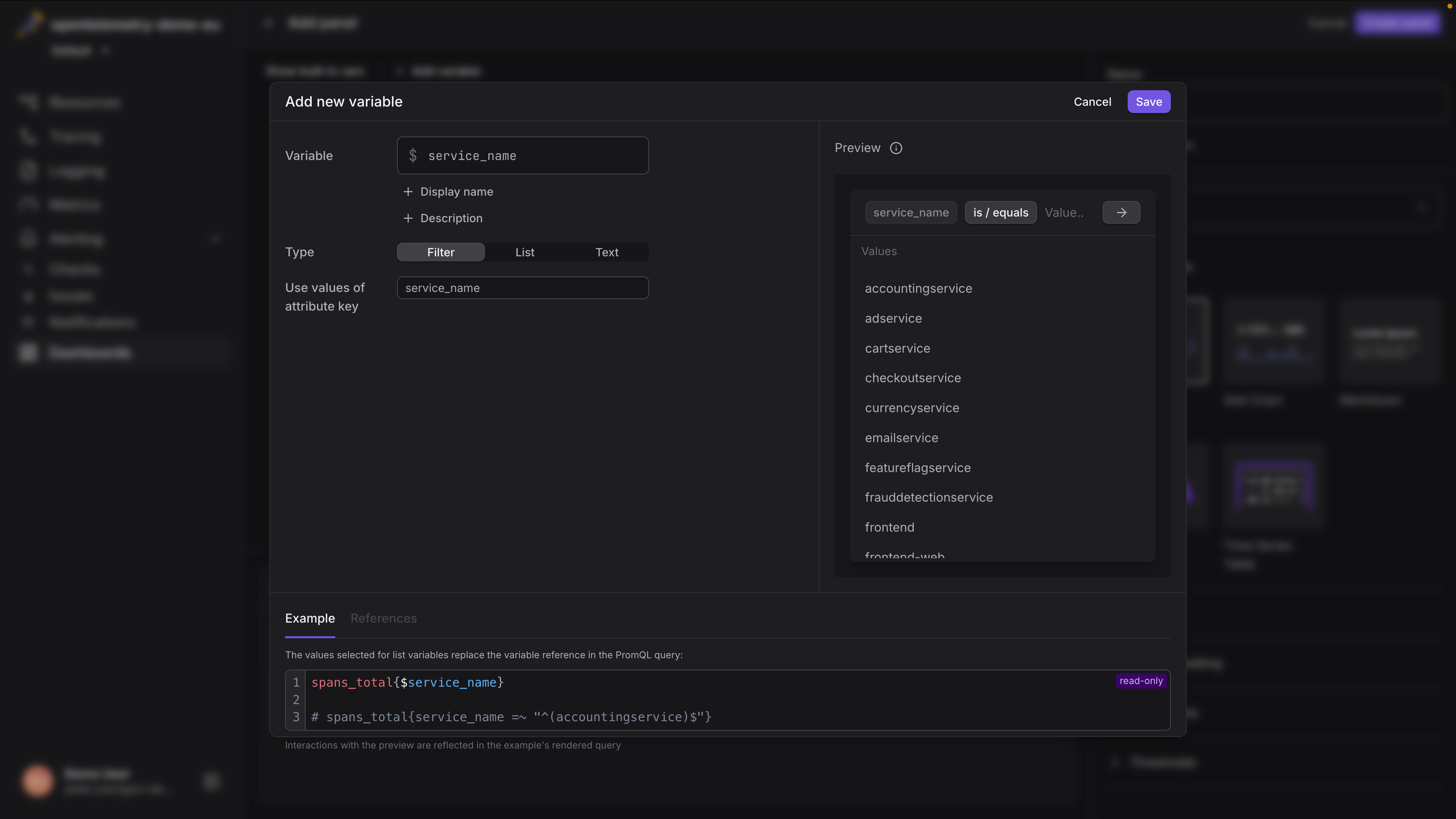Click the arrow submit button in preview filter
This screenshot has width=1456, height=819.
pos(1122,212)
